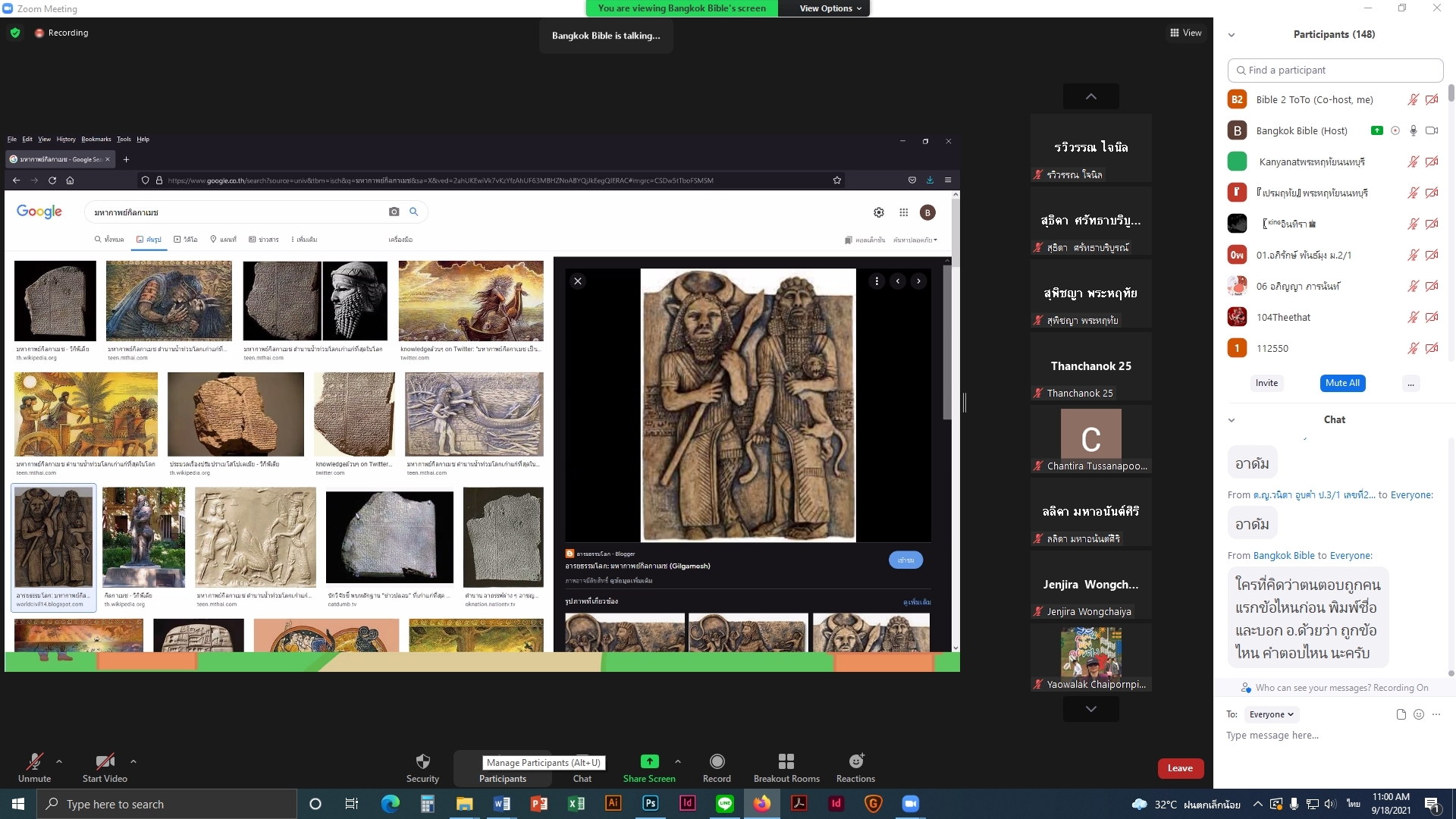The width and height of the screenshot is (1456, 819).
Task: Click Record icon in toolbar
Action: 717,761
